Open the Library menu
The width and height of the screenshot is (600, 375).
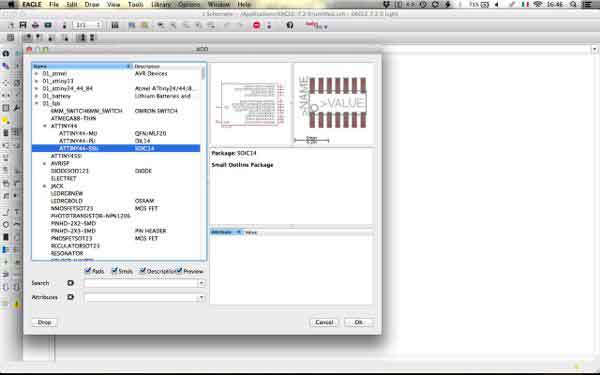[x=161, y=5]
